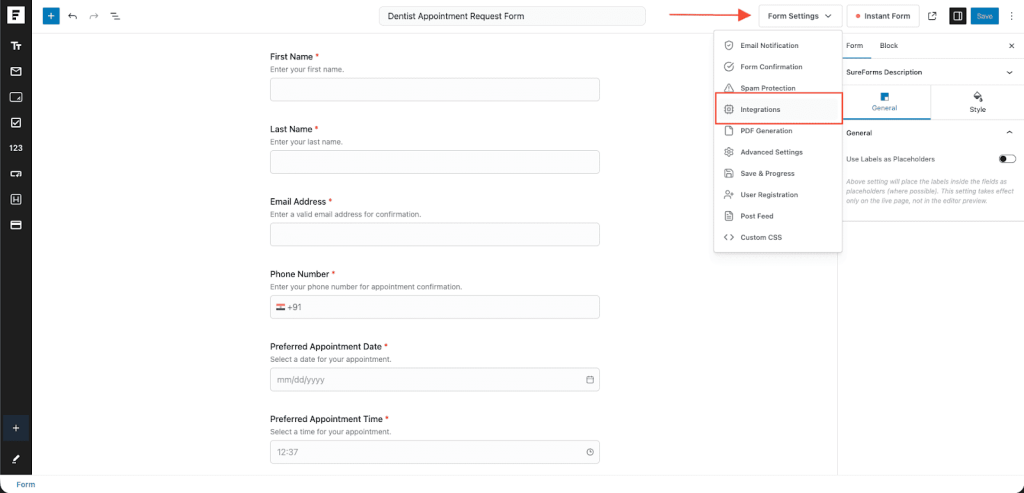Click the blue Save button
Screen dimensions: 1024x493
[x=985, y=16]
